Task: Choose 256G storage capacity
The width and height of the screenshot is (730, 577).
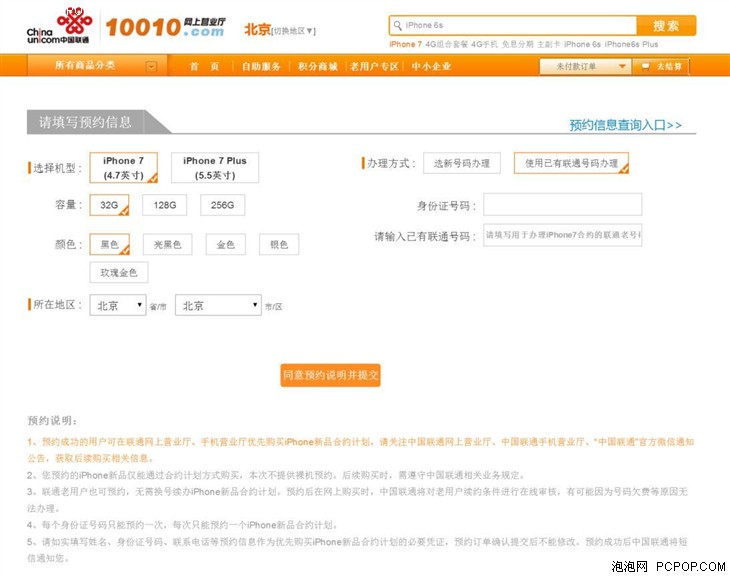Action: coord(223,205)
